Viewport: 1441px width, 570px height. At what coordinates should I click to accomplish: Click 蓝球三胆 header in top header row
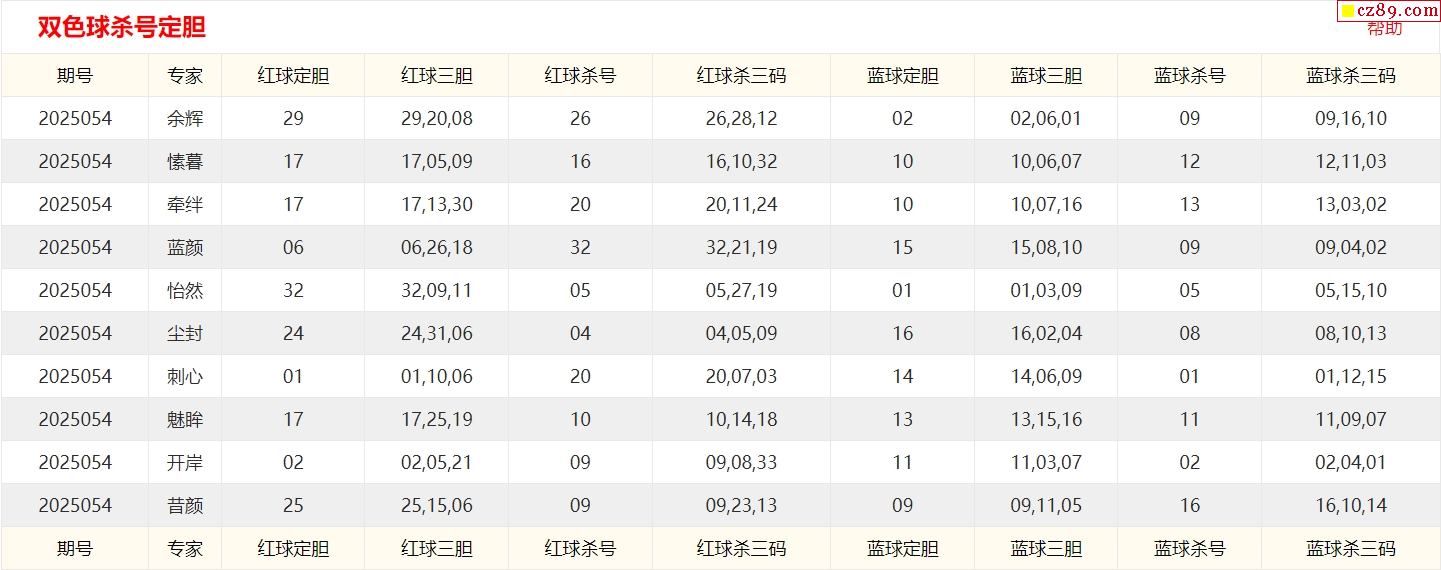[1046, 75]
